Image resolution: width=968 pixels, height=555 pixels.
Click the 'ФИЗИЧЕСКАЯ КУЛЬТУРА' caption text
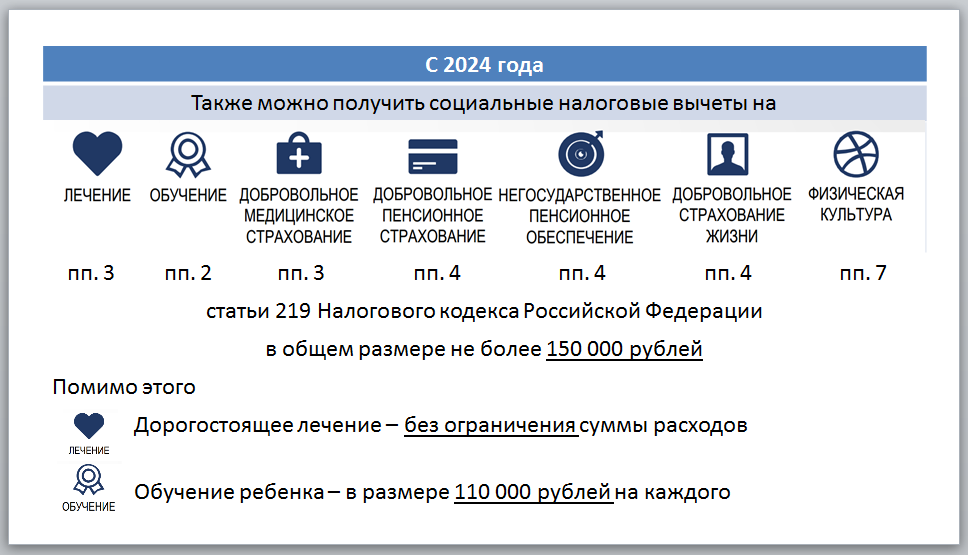pyautogui.click(x=855, y=205)
